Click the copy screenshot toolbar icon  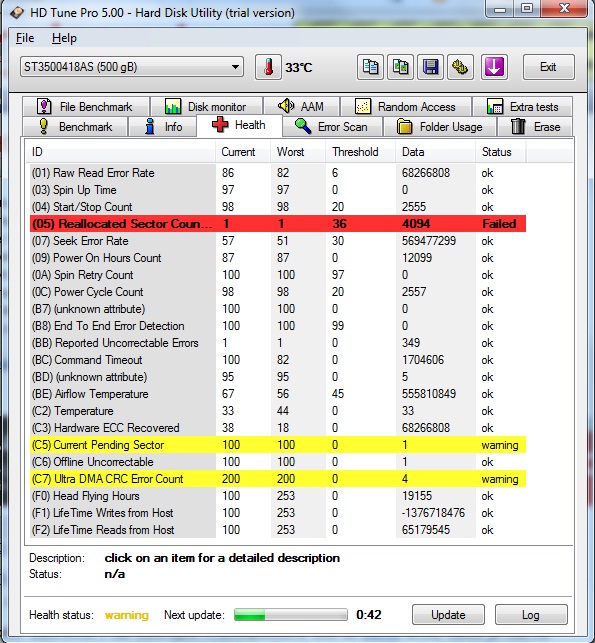pos(400,67)
